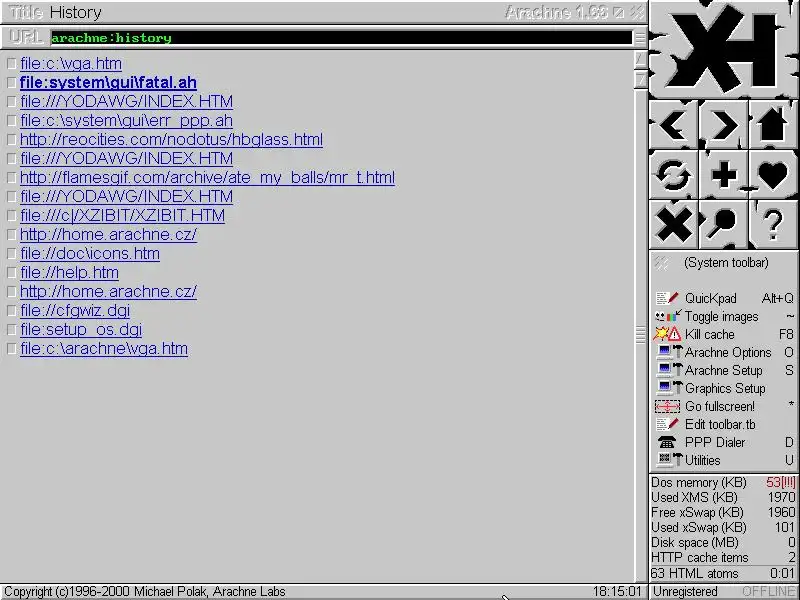The width and height of the screenshot is (800, 600).
Task: Click the plus add-to-hotlist icon
Action: click(723, 174)
